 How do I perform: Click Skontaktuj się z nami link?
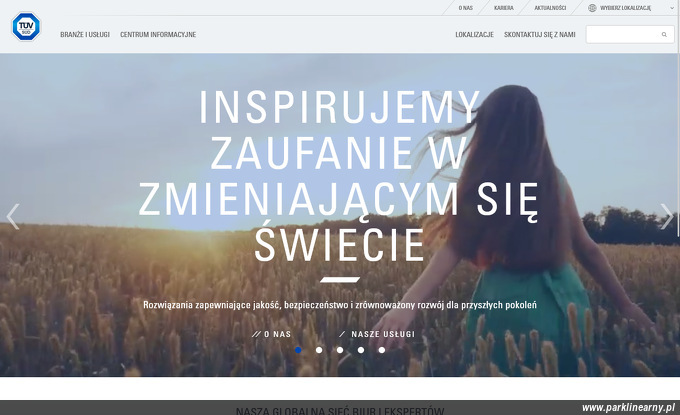pos(539,35)
